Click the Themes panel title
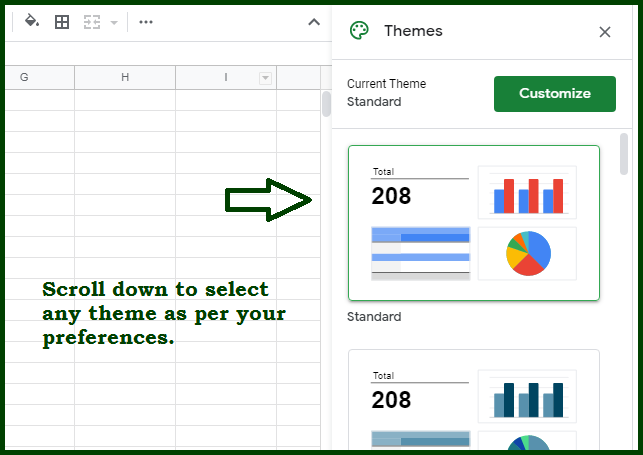This screenshot has width=643, height=455. tap(413, 31)
